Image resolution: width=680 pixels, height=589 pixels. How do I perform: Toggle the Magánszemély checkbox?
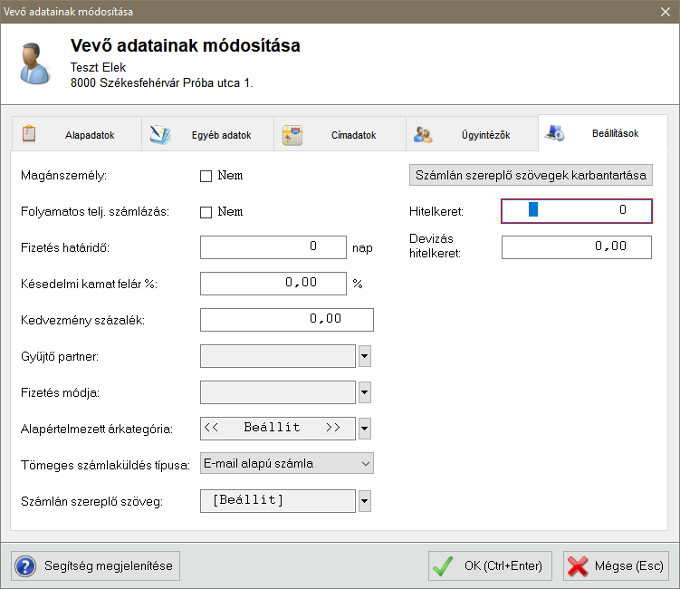[206, 176]
